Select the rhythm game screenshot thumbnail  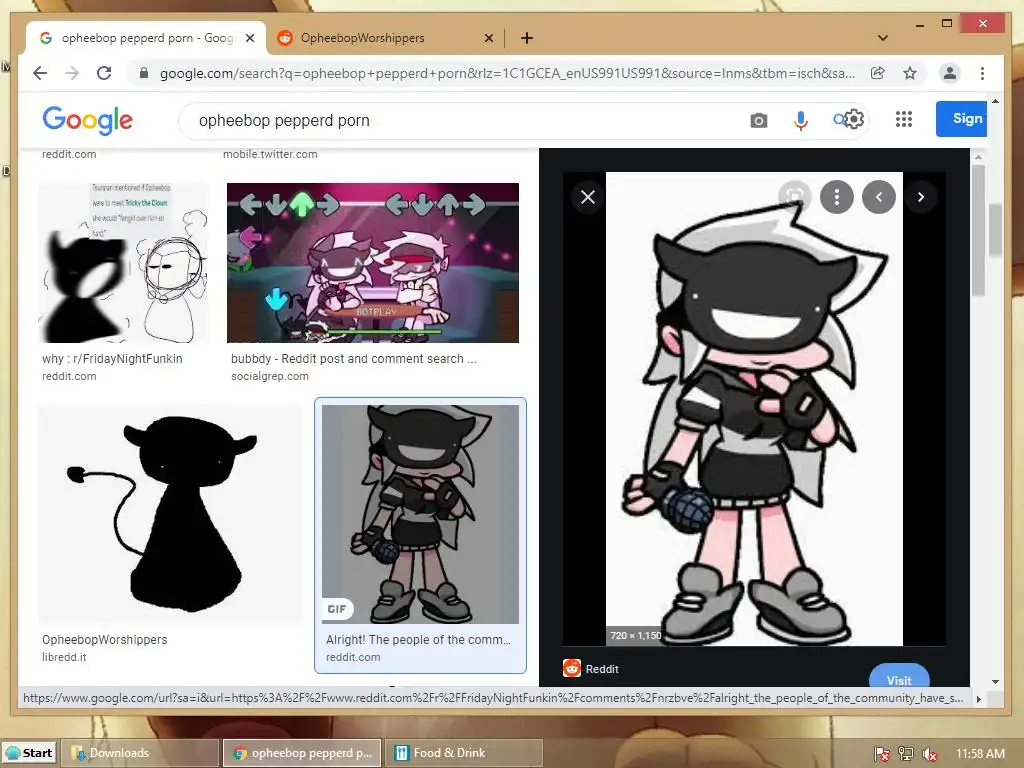point(373,263)
